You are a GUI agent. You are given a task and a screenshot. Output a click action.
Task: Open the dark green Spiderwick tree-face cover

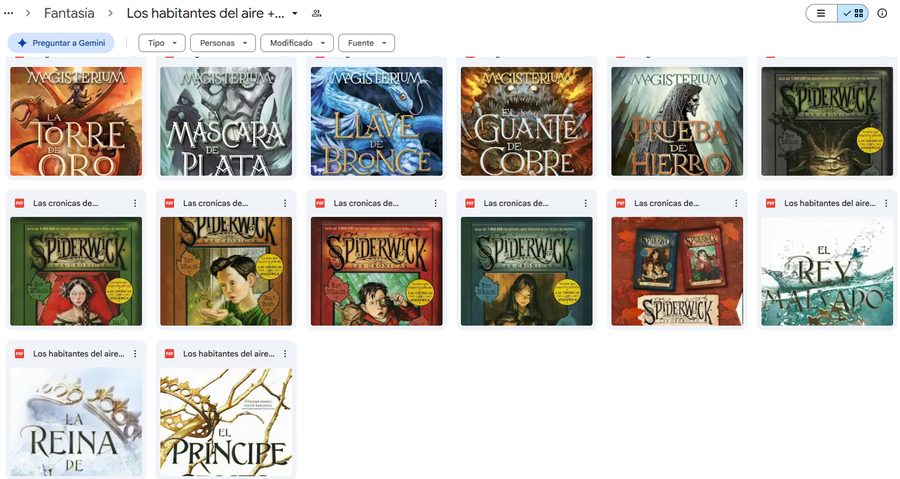(x=827, y=121)
